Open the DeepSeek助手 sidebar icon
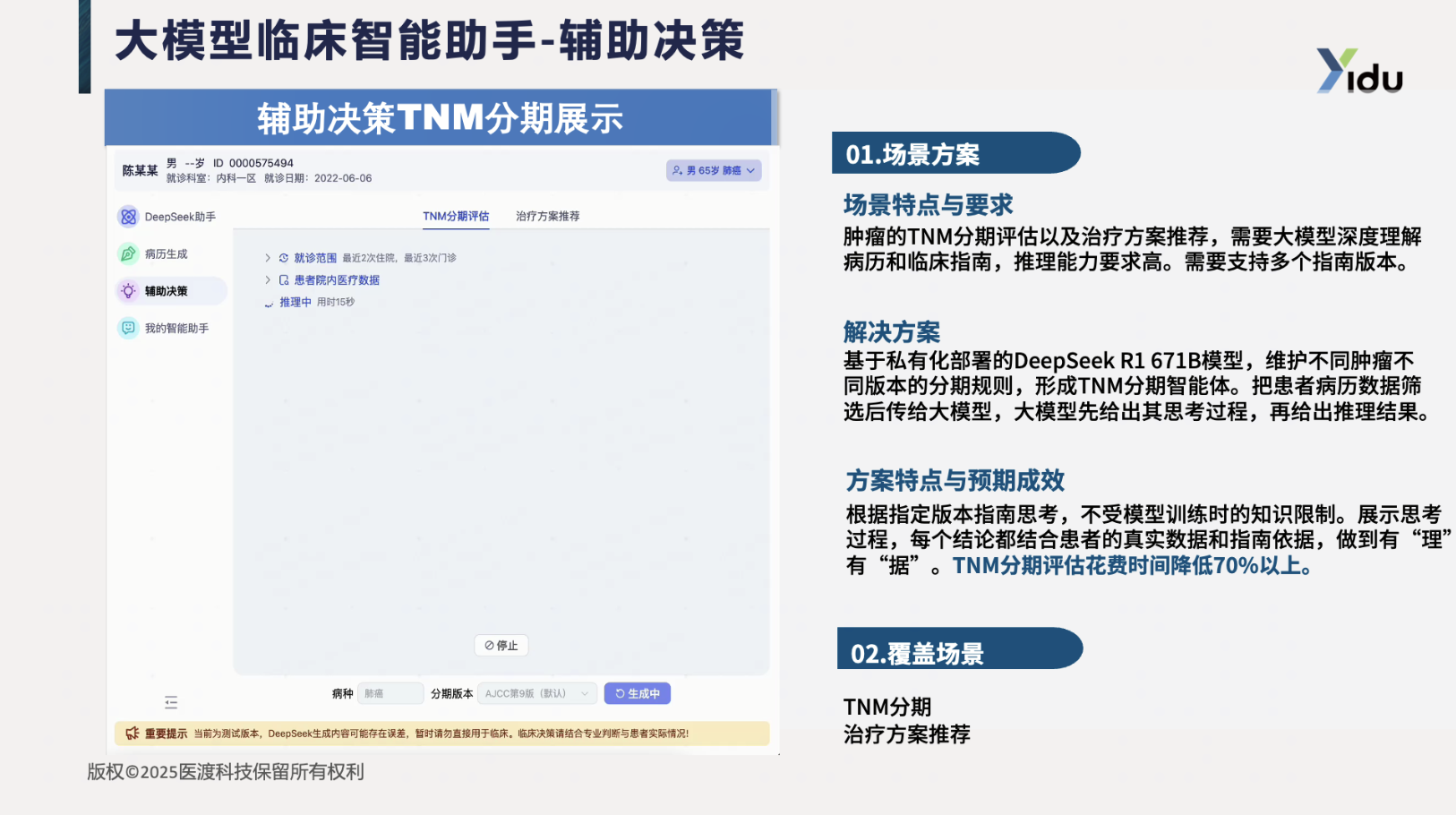 (128, 217)
